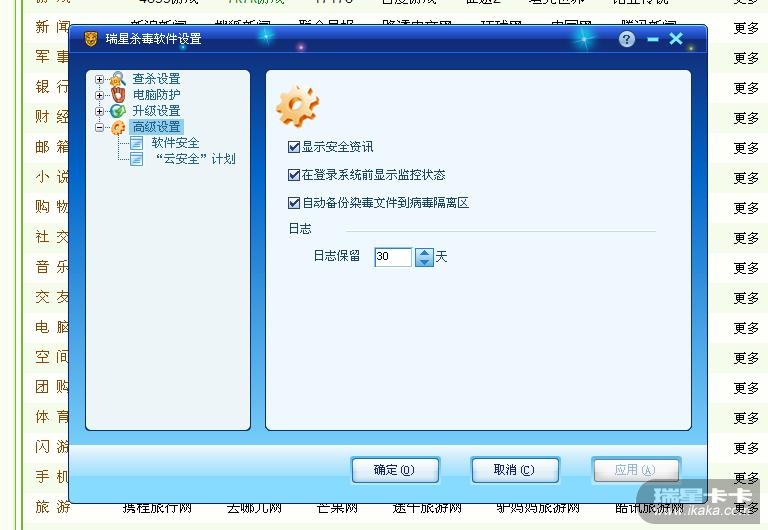Click the 应用(A) button

coord(635,470)
